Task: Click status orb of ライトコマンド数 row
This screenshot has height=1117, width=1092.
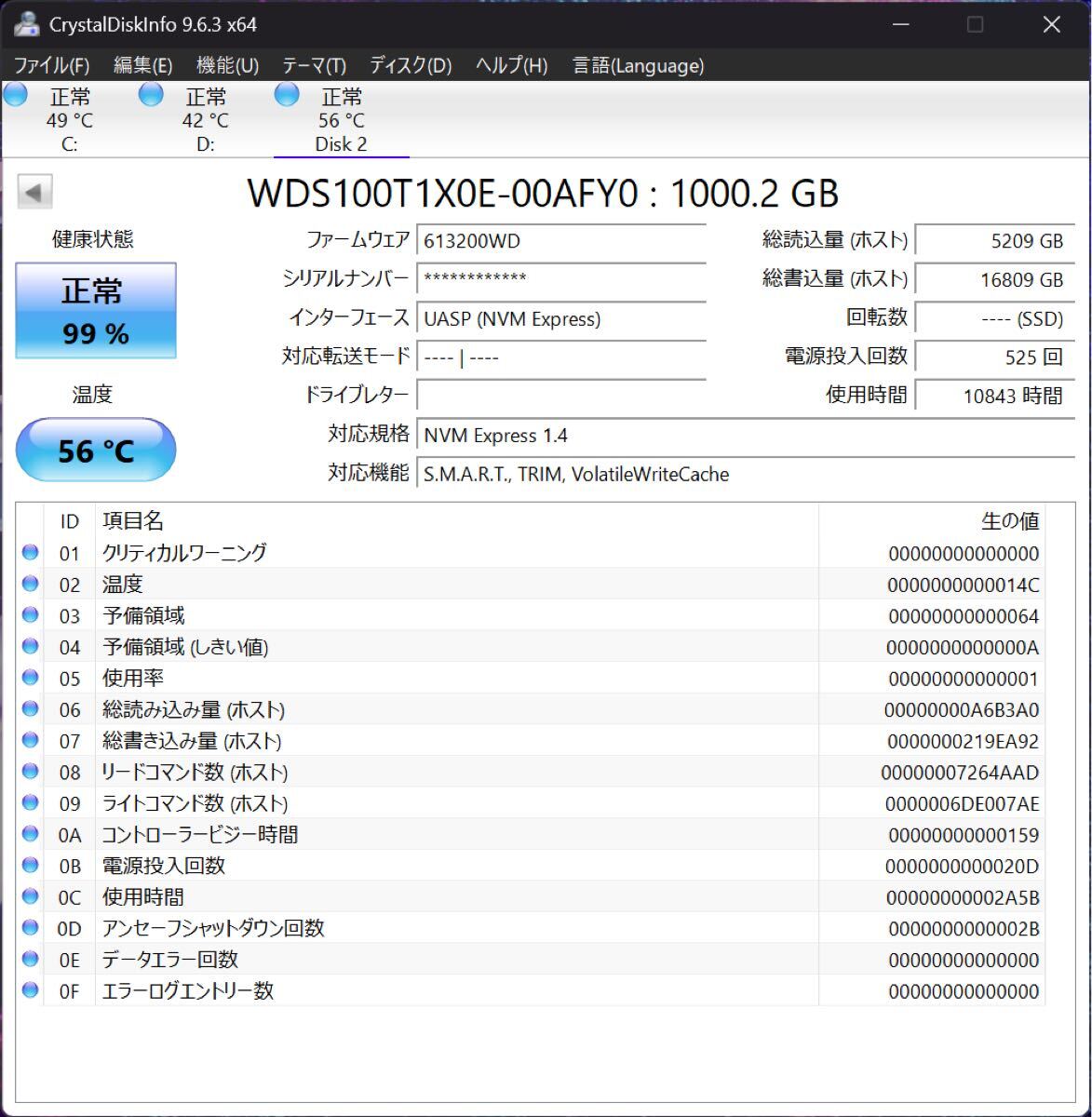Action: (31, 802)
